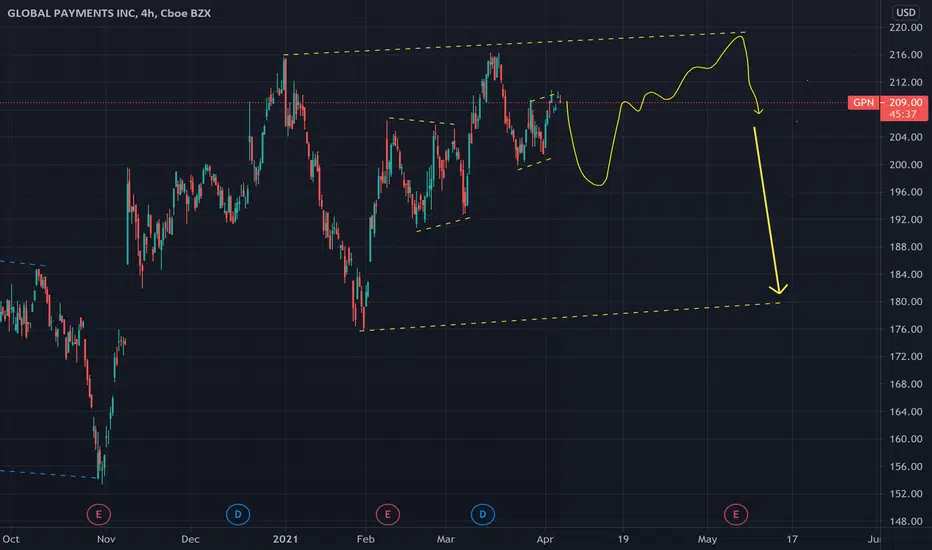The height and width of the screenshot is (550, 932).
Task: Click the 200.00 price axis label
Action: click(x=905, y=165)
